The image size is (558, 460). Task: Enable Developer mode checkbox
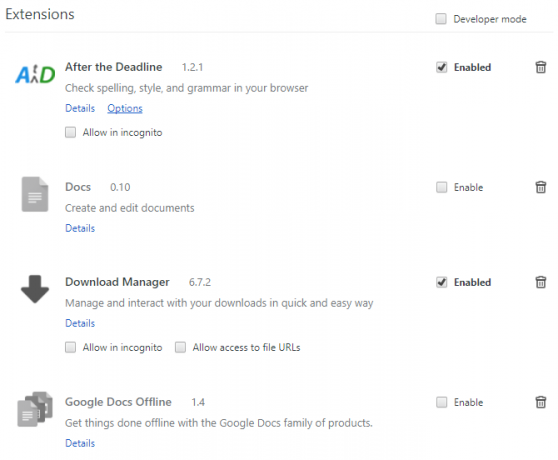[x=441, y=18]
